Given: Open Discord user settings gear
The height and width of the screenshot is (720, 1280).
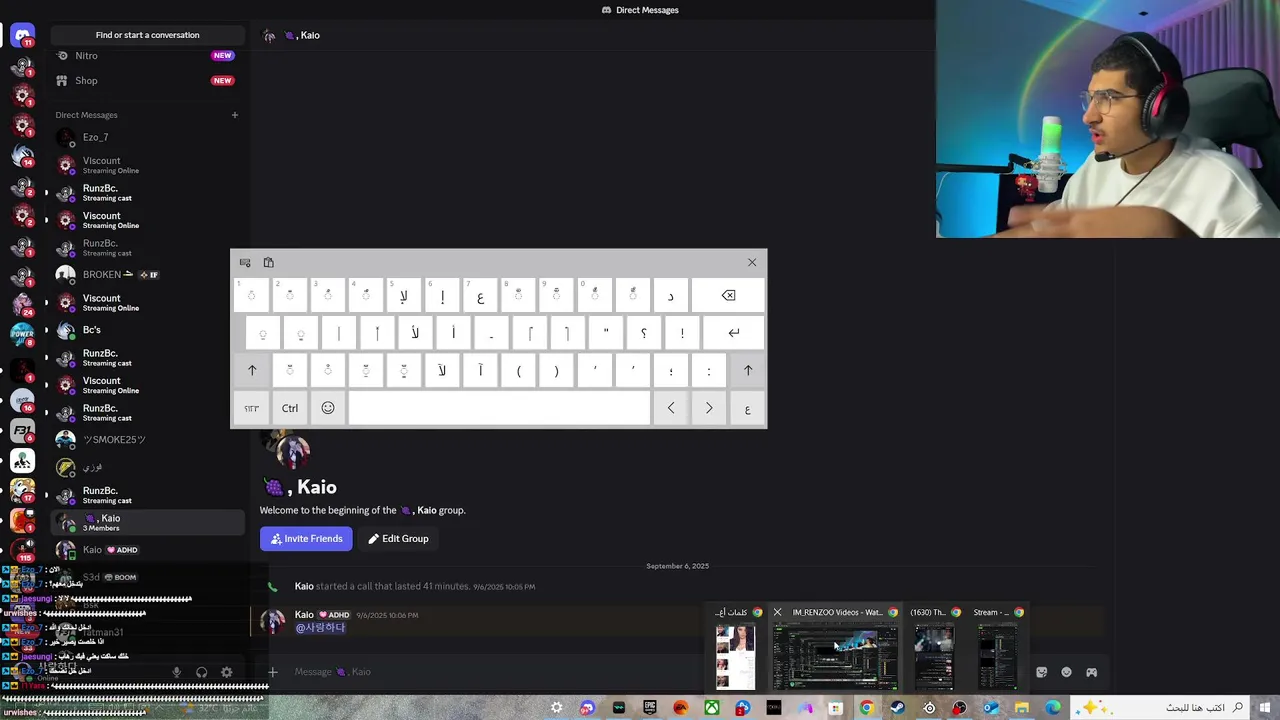Looking at the screenshot, I should [227, 673].
